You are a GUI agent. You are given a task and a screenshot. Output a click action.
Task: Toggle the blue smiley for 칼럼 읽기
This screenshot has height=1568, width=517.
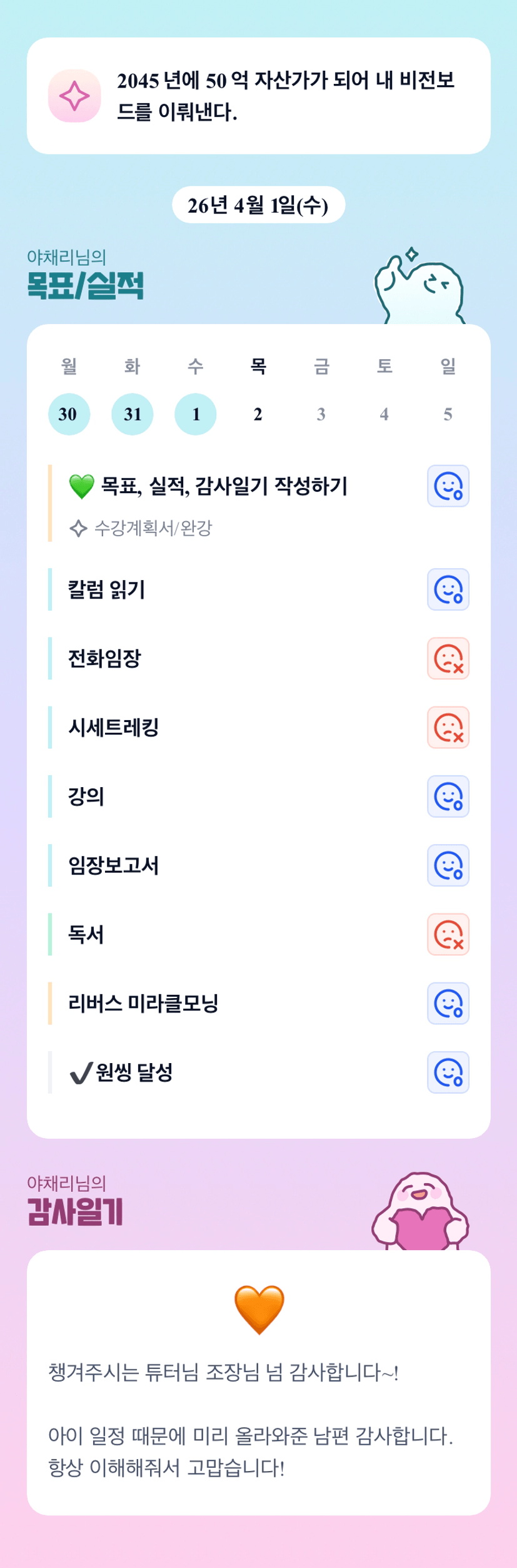(x=448, y=589)
